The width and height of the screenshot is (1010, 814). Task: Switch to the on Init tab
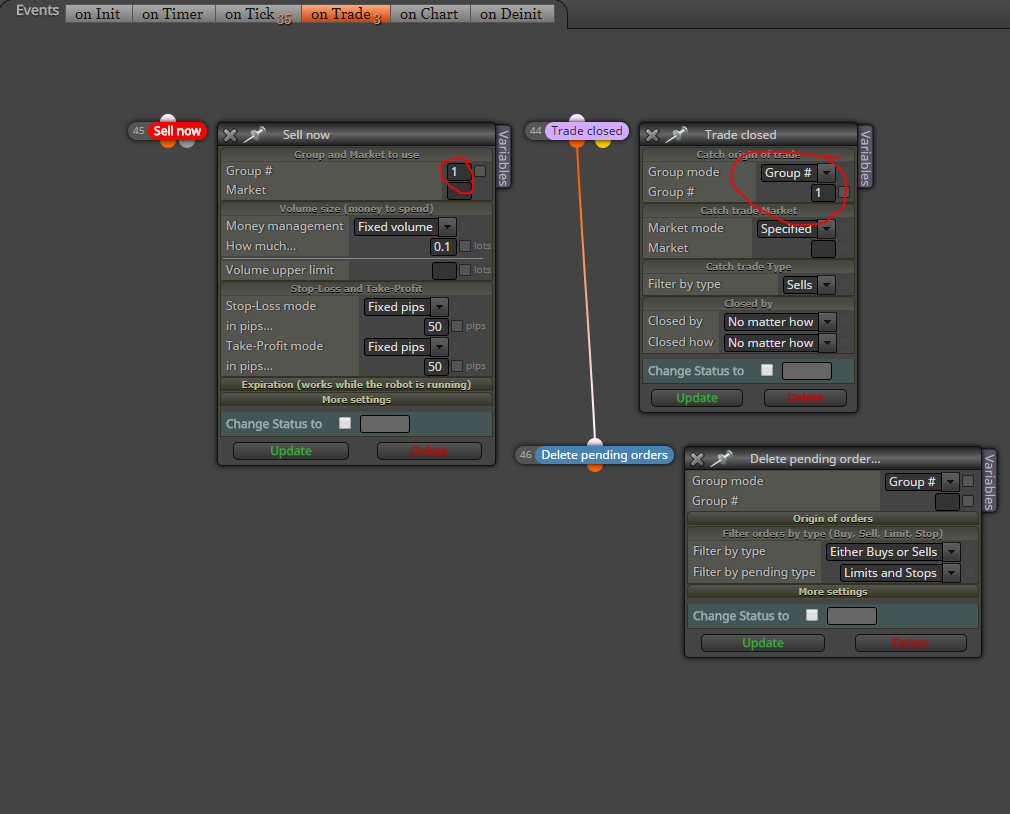click(x=98, y=14)
